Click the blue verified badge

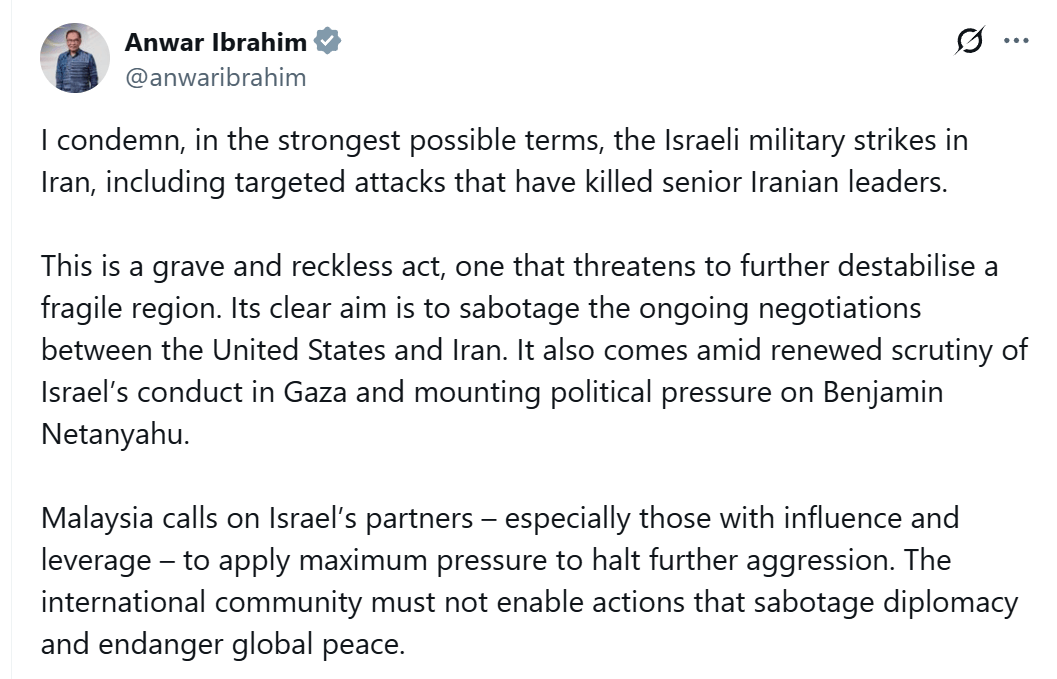[327, 42]
